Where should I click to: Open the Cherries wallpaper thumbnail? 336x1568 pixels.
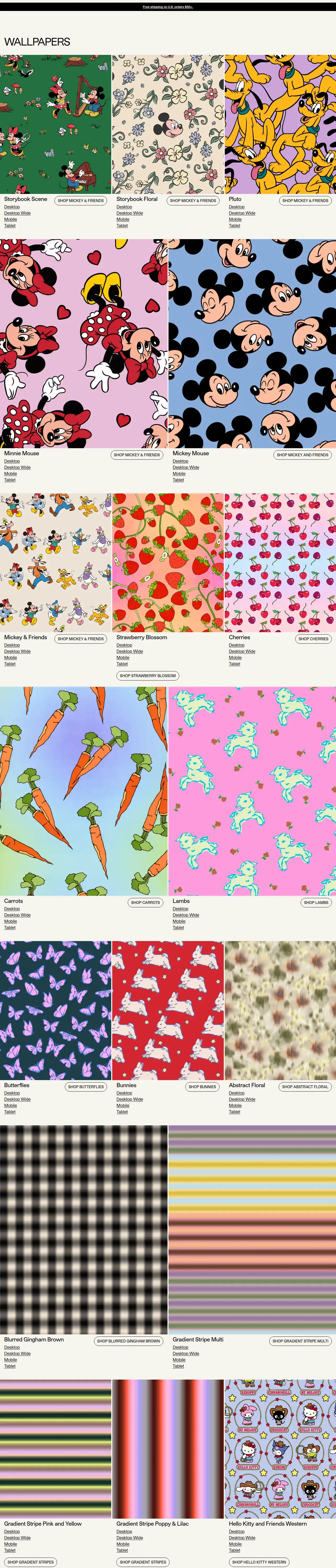281,562
